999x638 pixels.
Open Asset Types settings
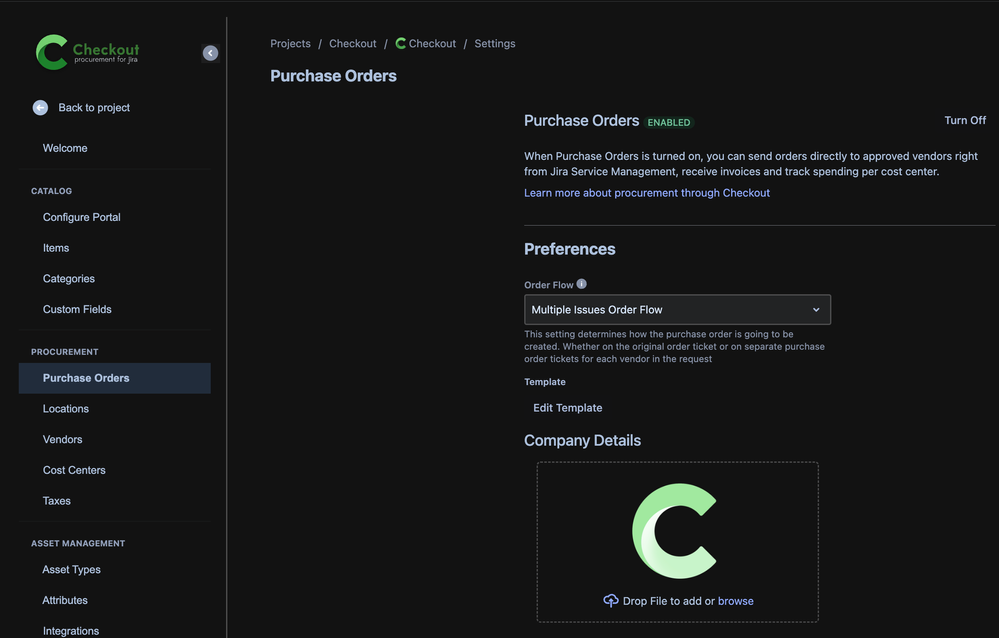click(x=71, y=570)
